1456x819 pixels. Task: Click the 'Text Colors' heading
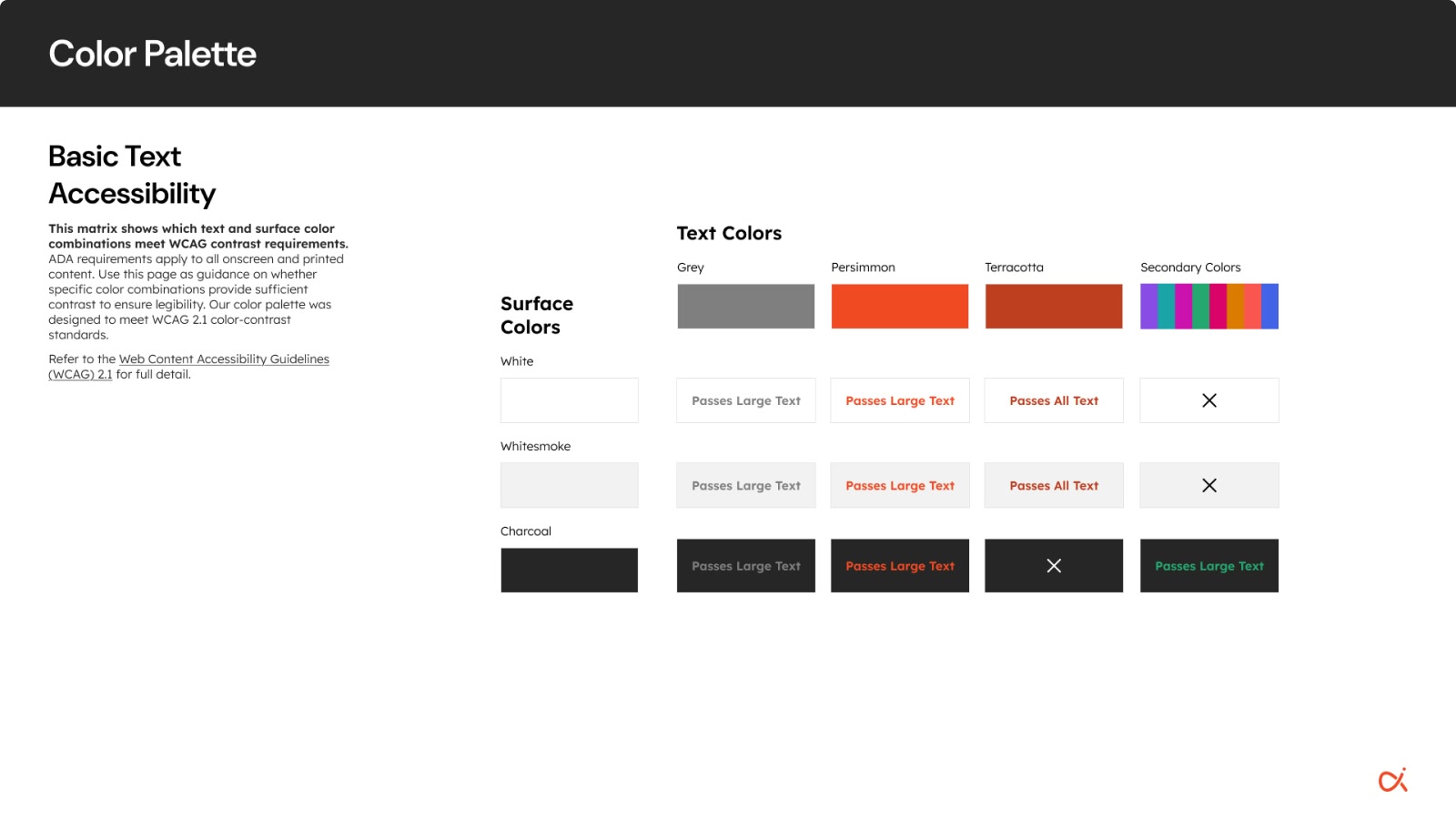tap(729, 233)
